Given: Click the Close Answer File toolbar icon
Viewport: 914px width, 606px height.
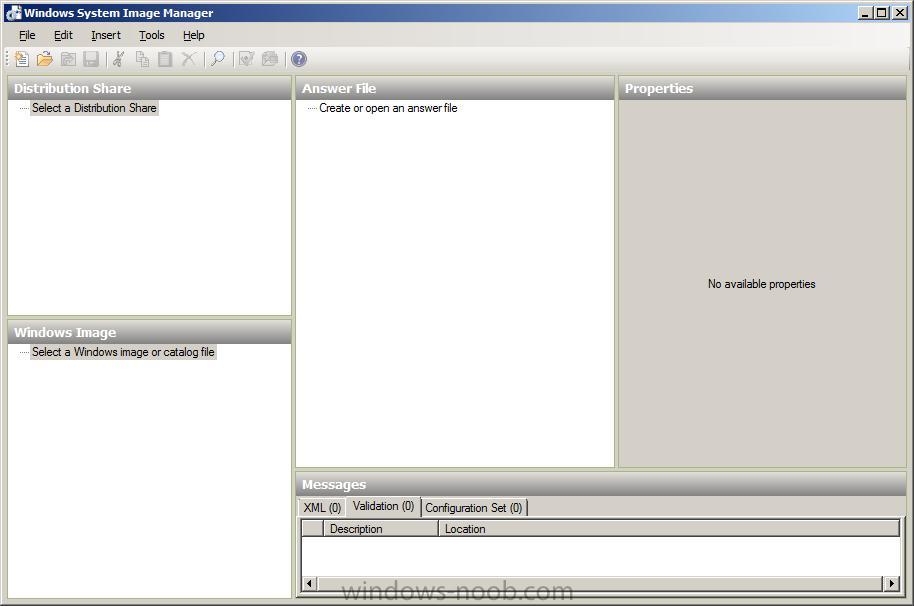Looking at the screenshot, I should [x=68, y=59].
